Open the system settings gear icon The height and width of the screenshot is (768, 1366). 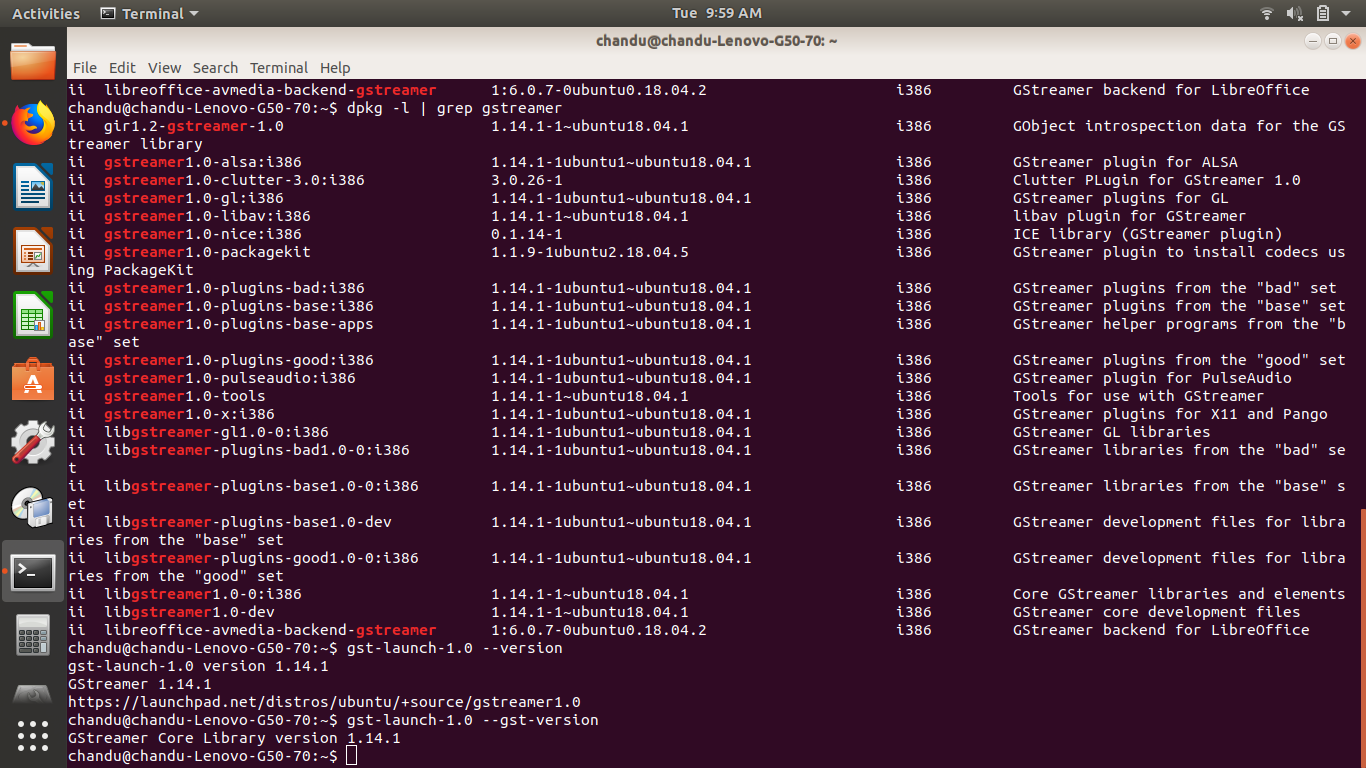click(33, 442)
